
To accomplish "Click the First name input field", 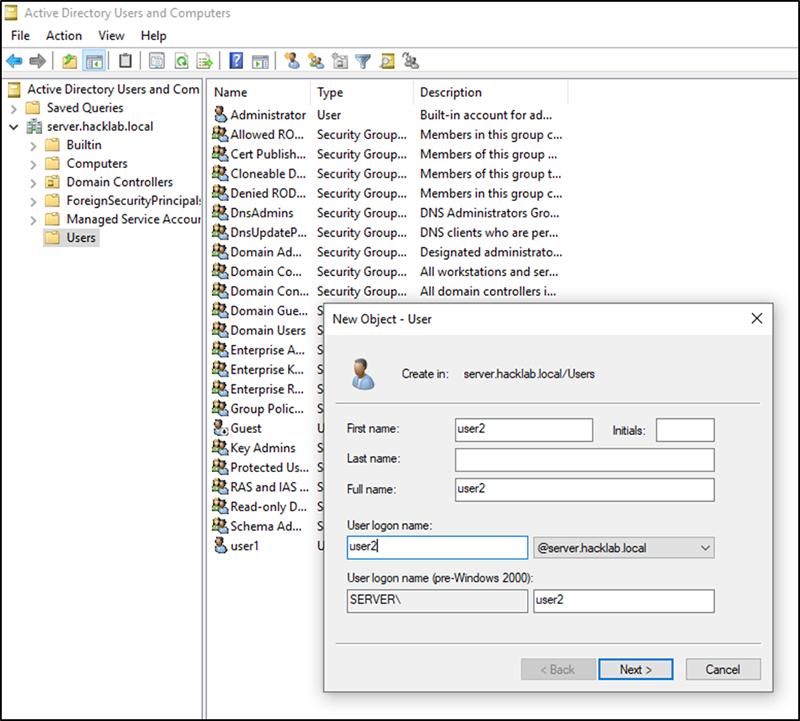I will click(x=524, y=430).
